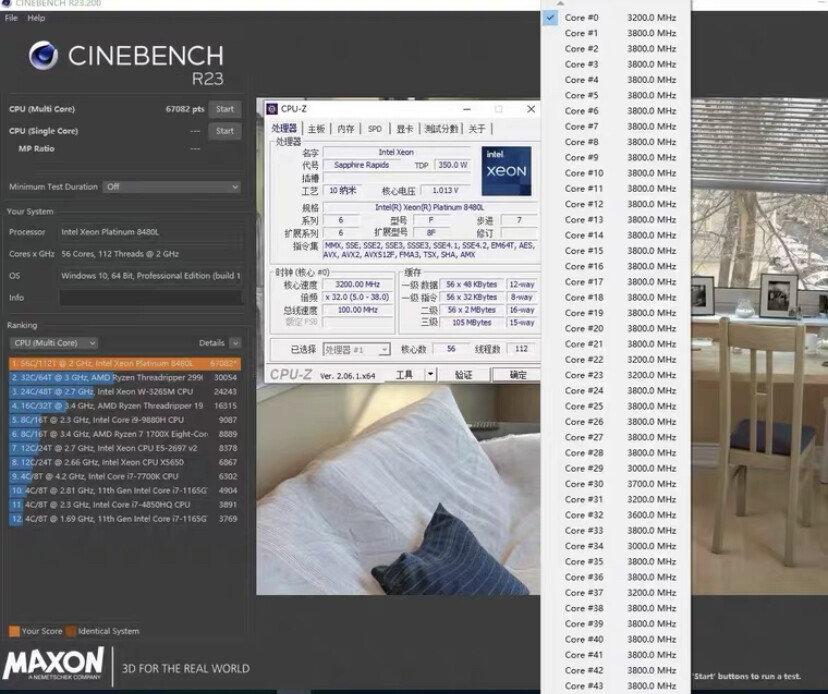Switch to the 关于 tab in CPU-Z
The width and height of the screenshot is (828, 694).
(x=476, y=129)
